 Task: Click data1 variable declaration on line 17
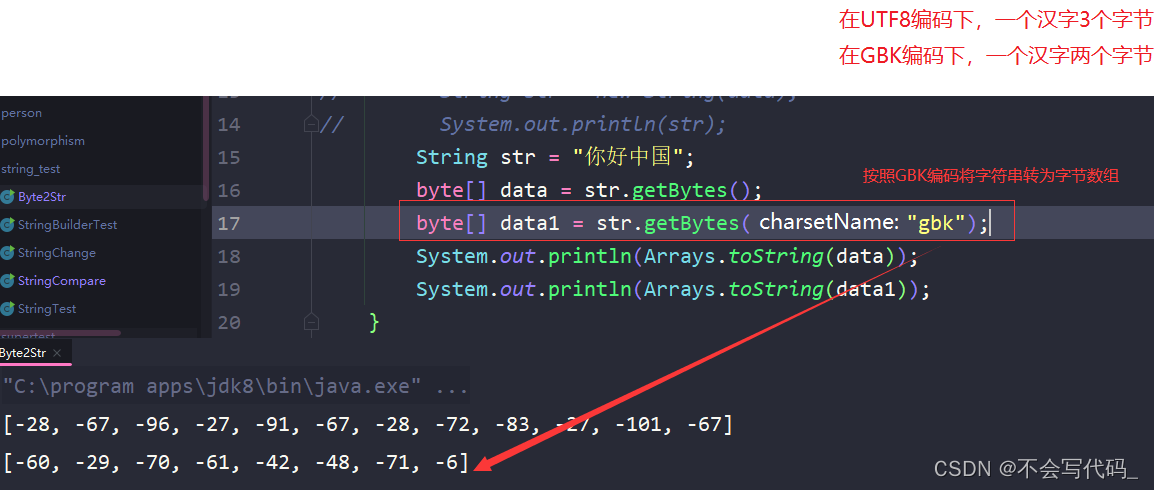coord(530,223)
